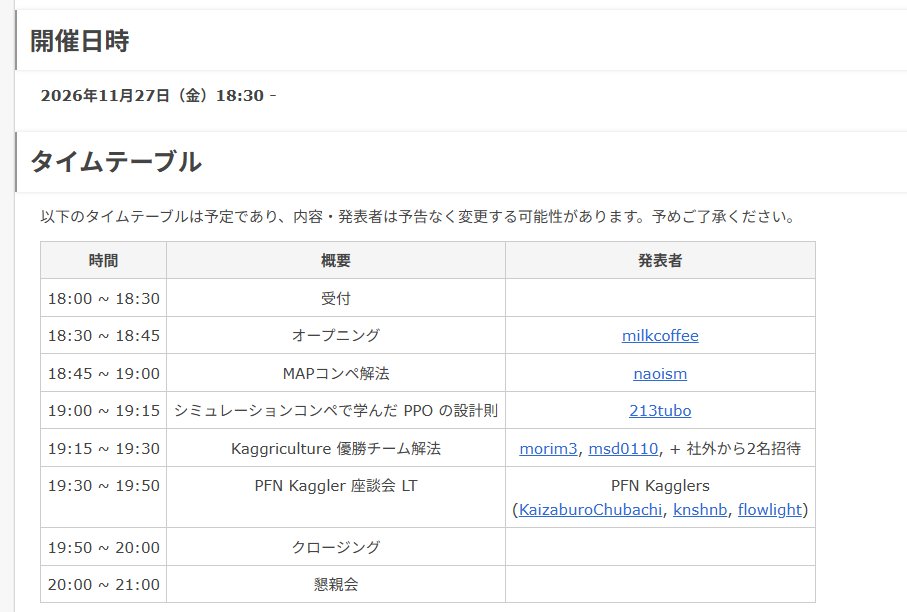Click the 18:00 ~ 18:30 time cell
This screenshot has height=612, width=907.
pos(104,298)
